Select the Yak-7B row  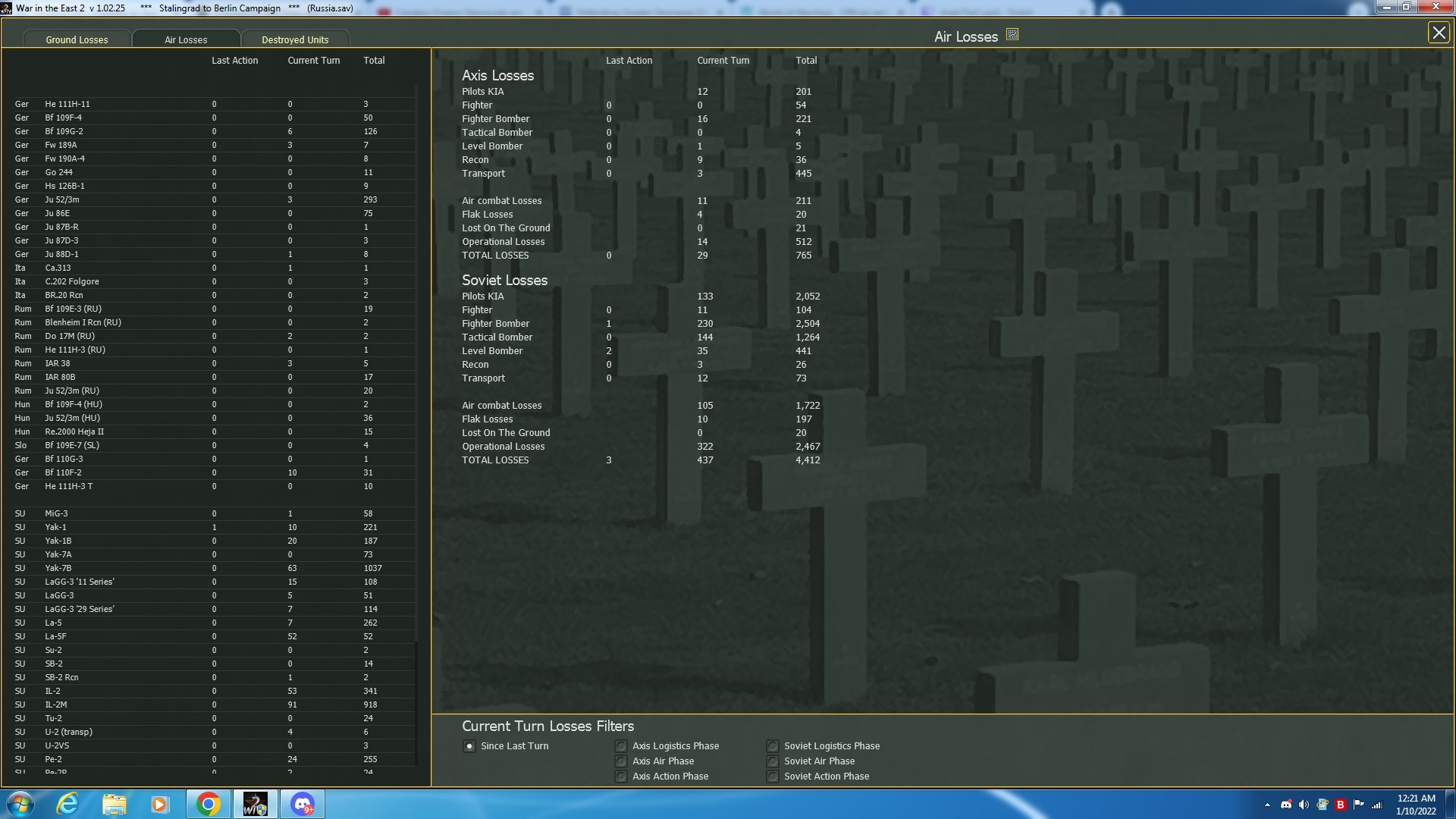click(214, 568)
